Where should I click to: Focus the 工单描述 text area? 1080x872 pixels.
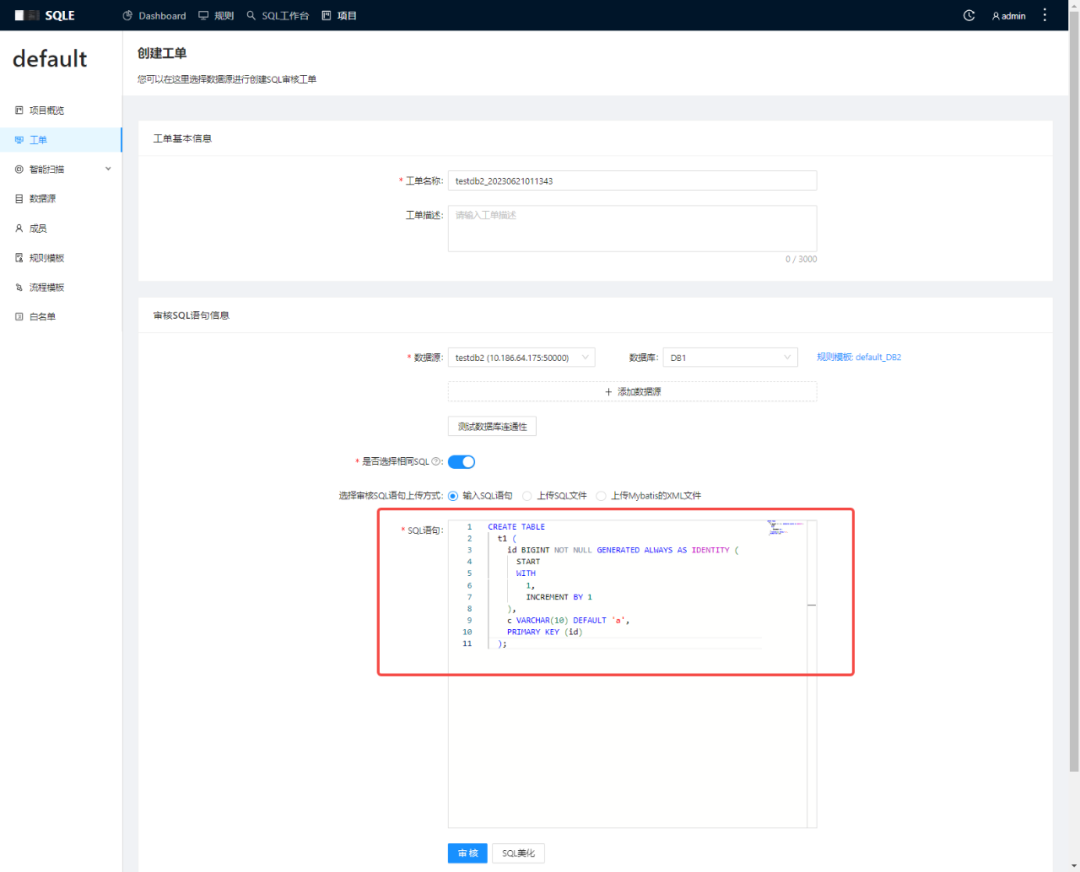pyautogui.click(x=632, y=228)
